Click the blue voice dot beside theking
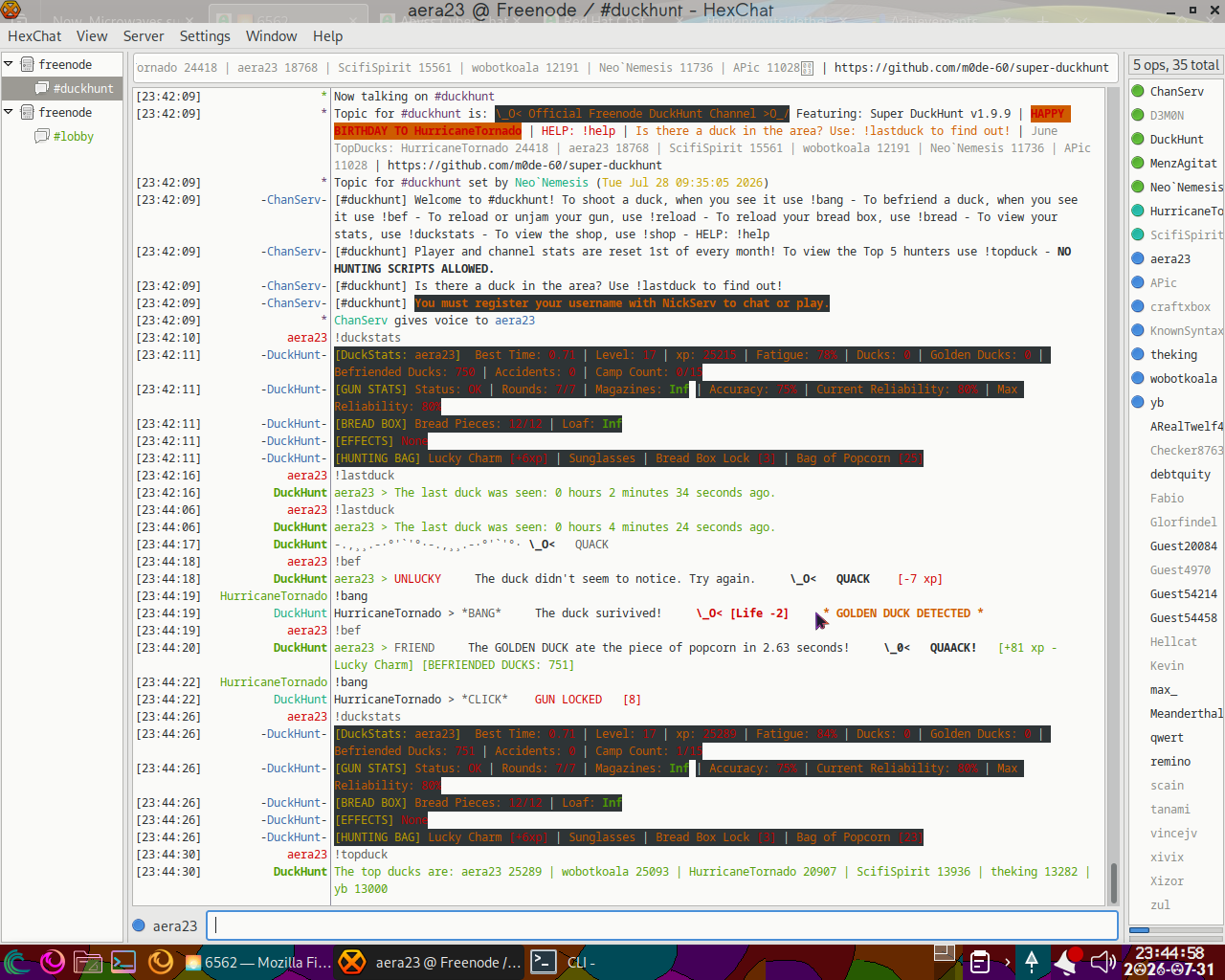Screen dimensions: 1225x980 click(x=1138, y=354)
